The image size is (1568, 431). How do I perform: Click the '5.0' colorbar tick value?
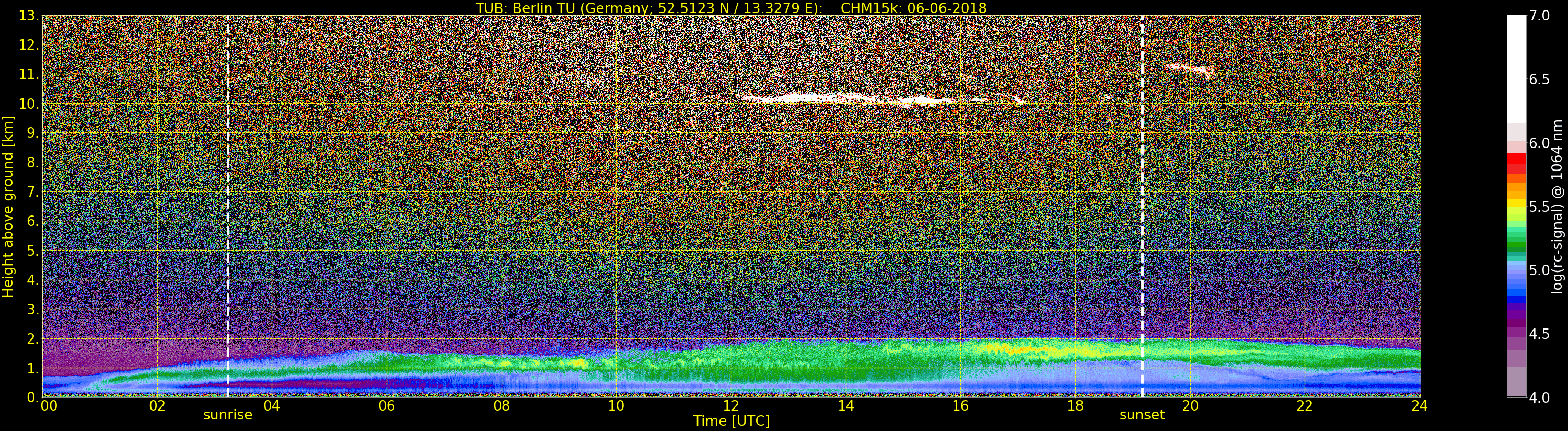1539,270
